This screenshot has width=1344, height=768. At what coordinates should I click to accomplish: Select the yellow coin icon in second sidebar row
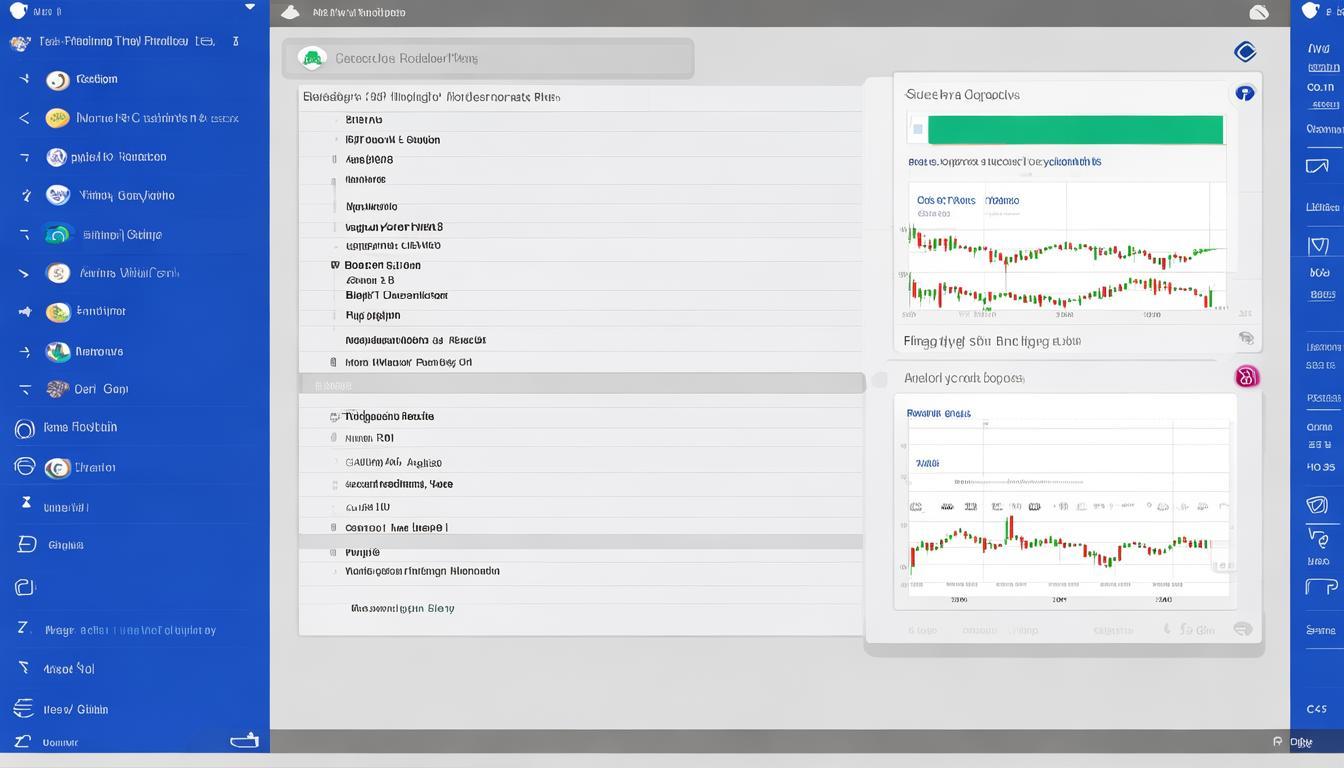click(x=58, y=118)
